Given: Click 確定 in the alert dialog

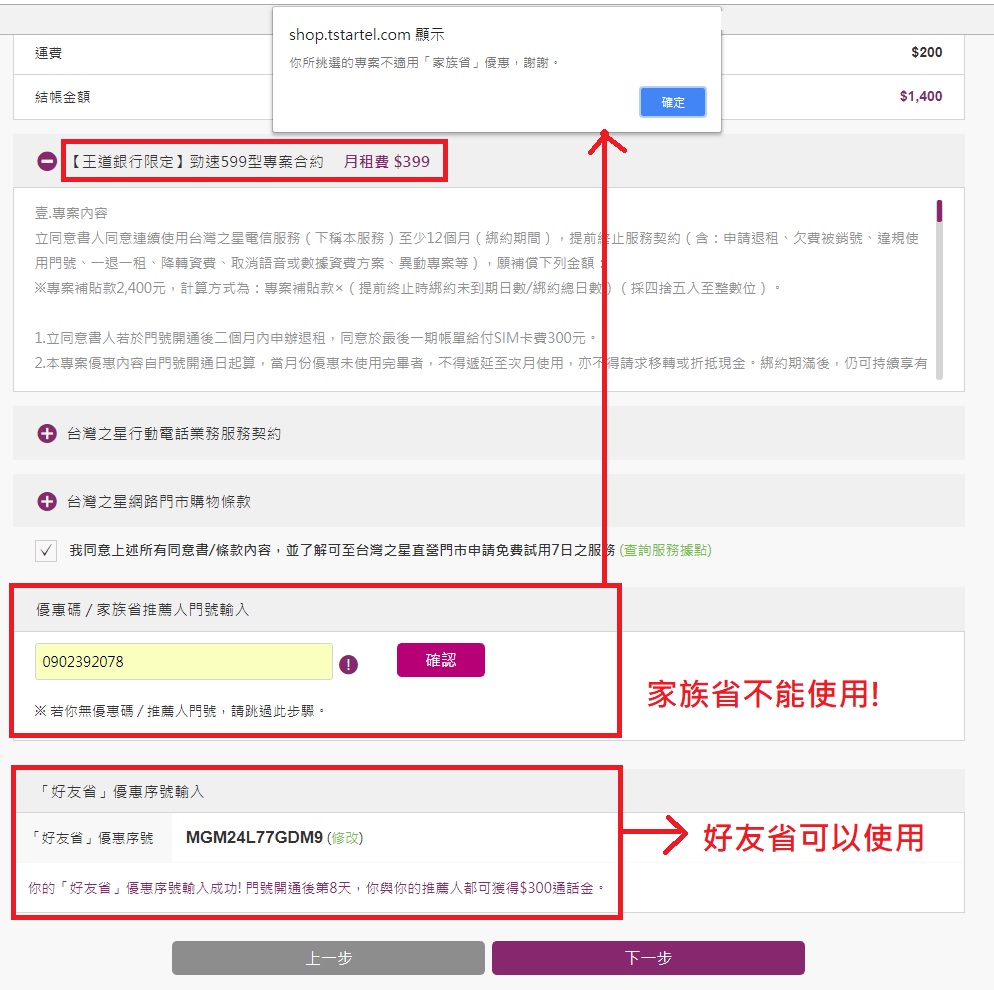Looking at the screenshot, I should pos(673,102).
